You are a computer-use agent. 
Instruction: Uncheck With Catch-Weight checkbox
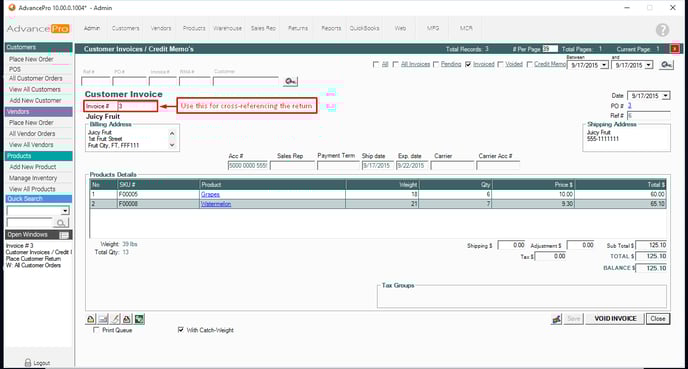[x=180, y=330]
